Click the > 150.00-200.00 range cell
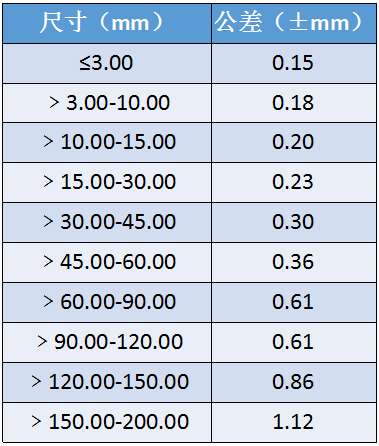Viewport: 379px width, 446px height. pos(107,422)
